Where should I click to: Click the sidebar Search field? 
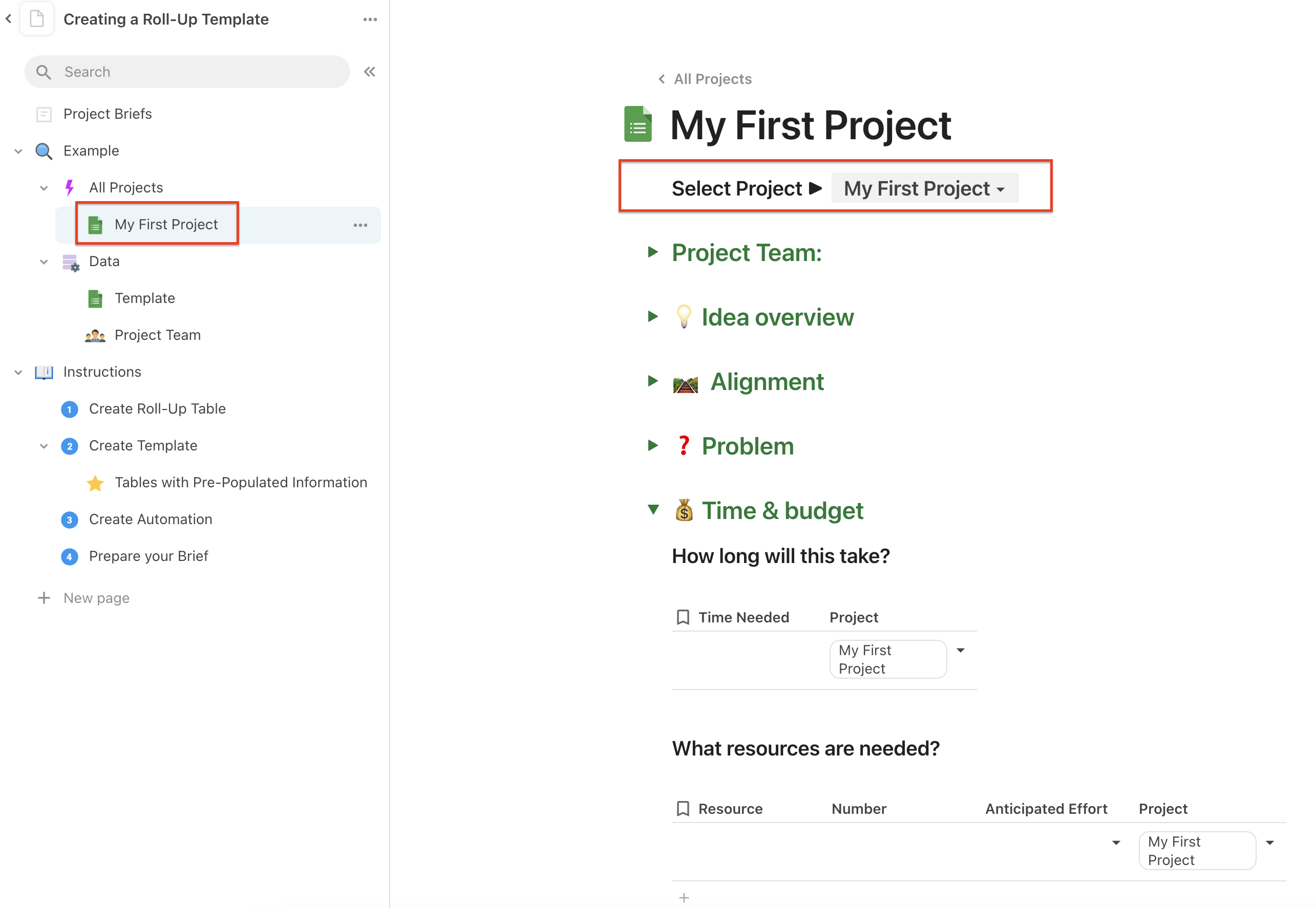tap(188, 72)
